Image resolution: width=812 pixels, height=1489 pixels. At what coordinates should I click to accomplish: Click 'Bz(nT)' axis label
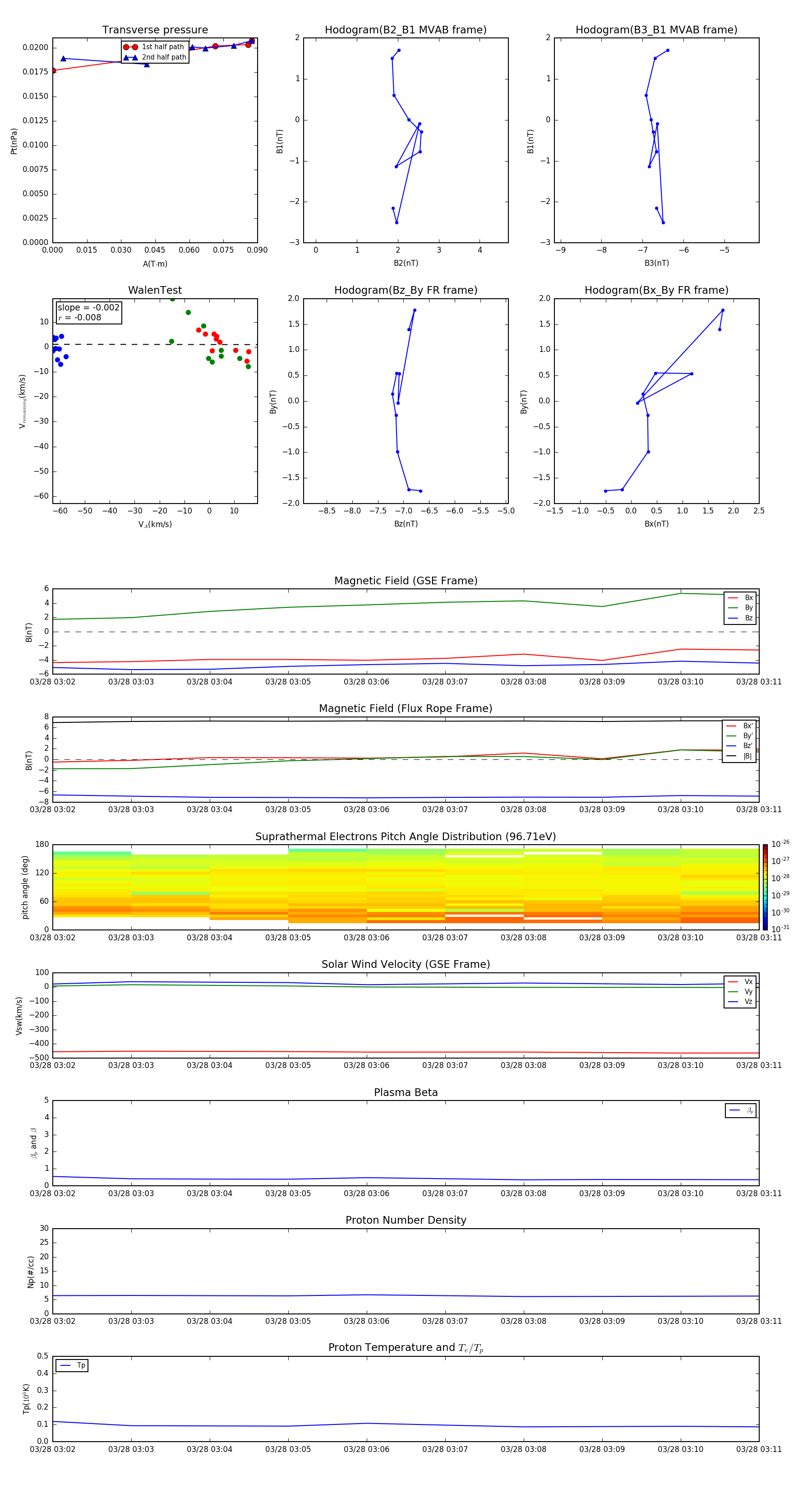tap(406, 524)
